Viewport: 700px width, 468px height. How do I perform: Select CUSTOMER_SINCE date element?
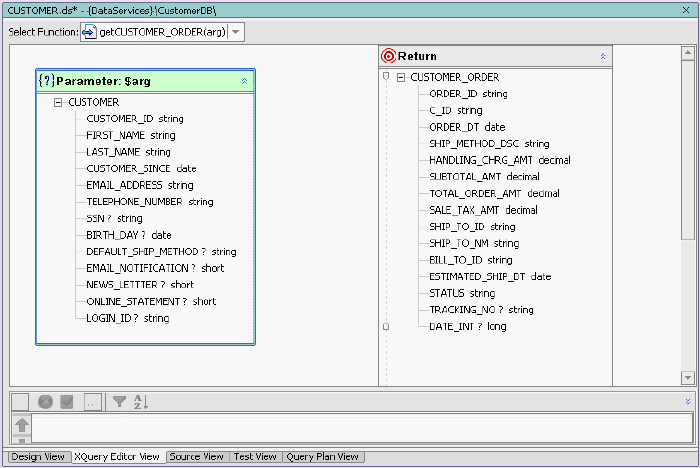[x=142, y=169]
